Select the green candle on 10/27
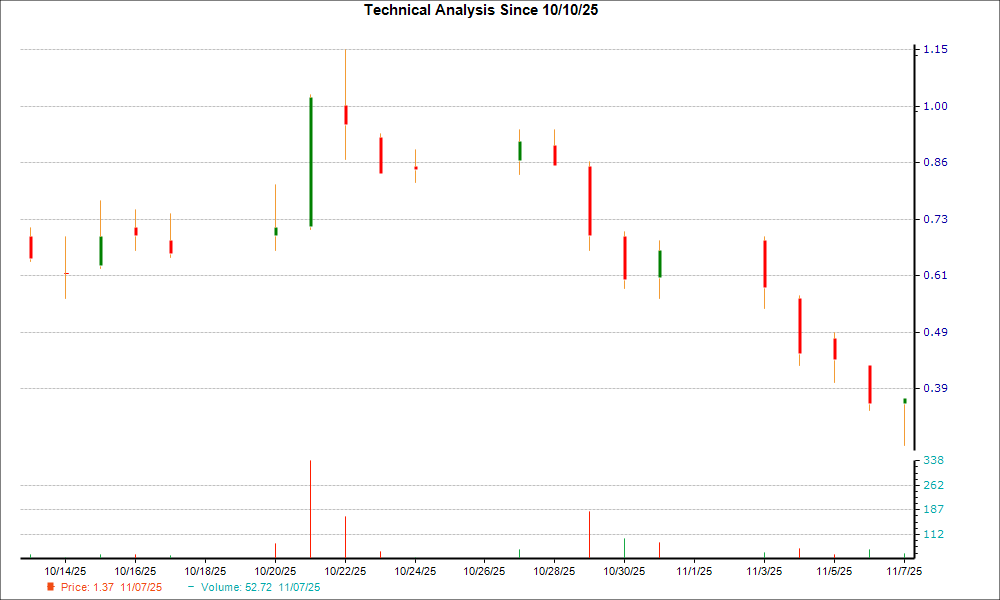Screen dimensions: 1000x600 (x=520, y=150)
